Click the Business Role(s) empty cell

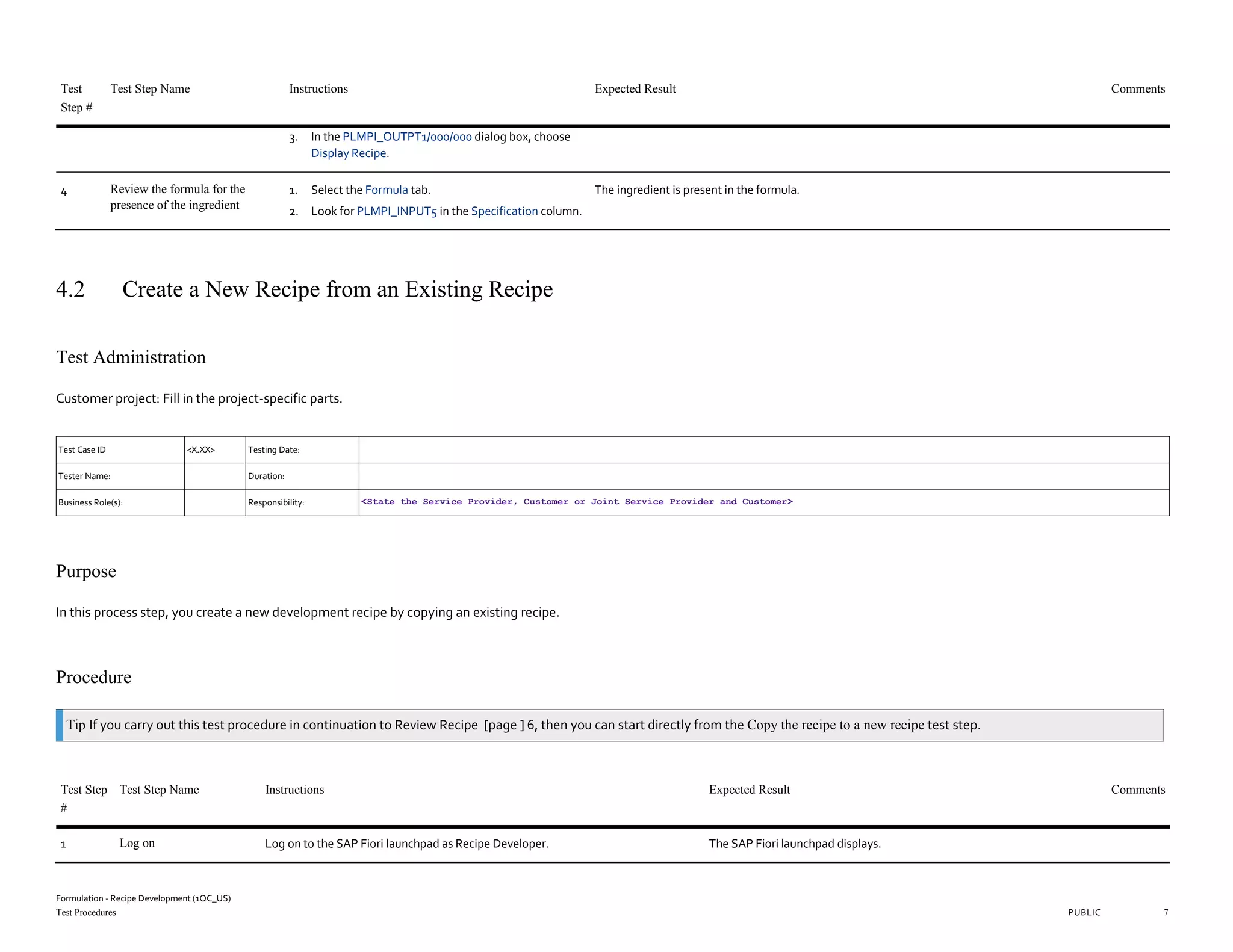pos(214,502)
